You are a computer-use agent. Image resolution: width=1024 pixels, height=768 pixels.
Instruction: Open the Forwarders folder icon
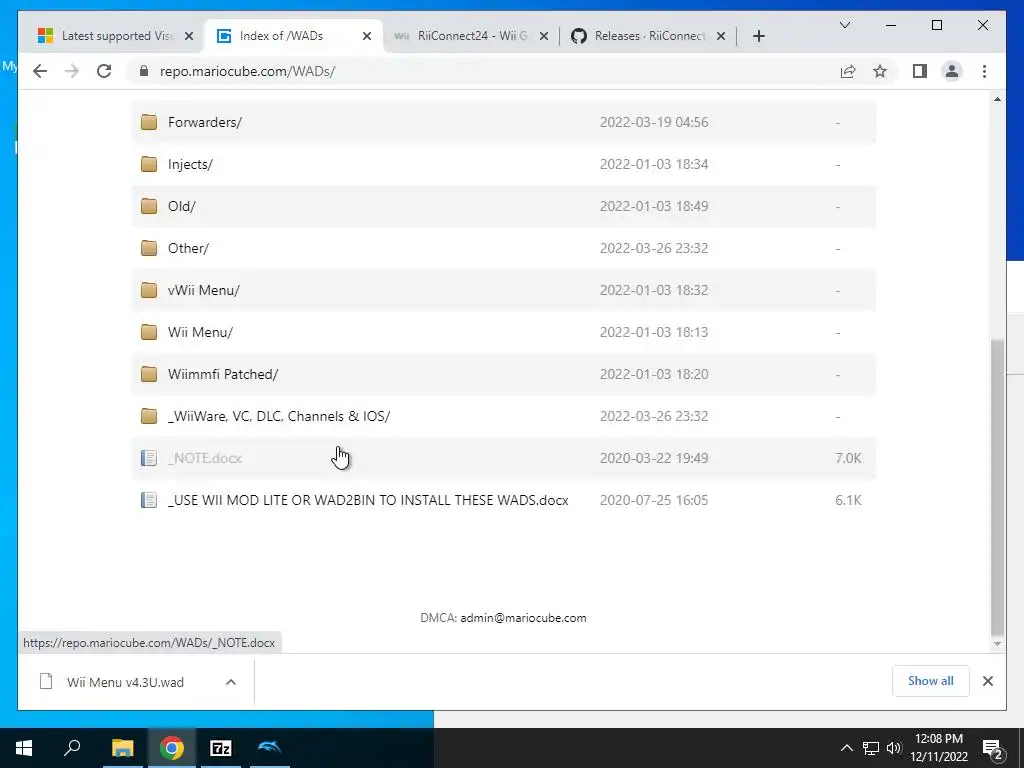pyautogui.click(x=149, y=122)
